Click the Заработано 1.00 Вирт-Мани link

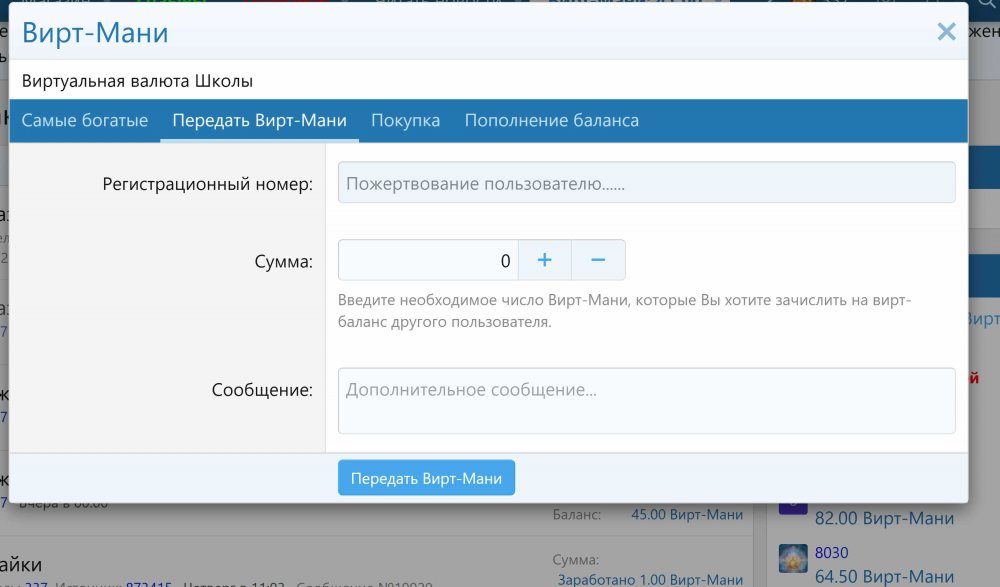(648, 580)
